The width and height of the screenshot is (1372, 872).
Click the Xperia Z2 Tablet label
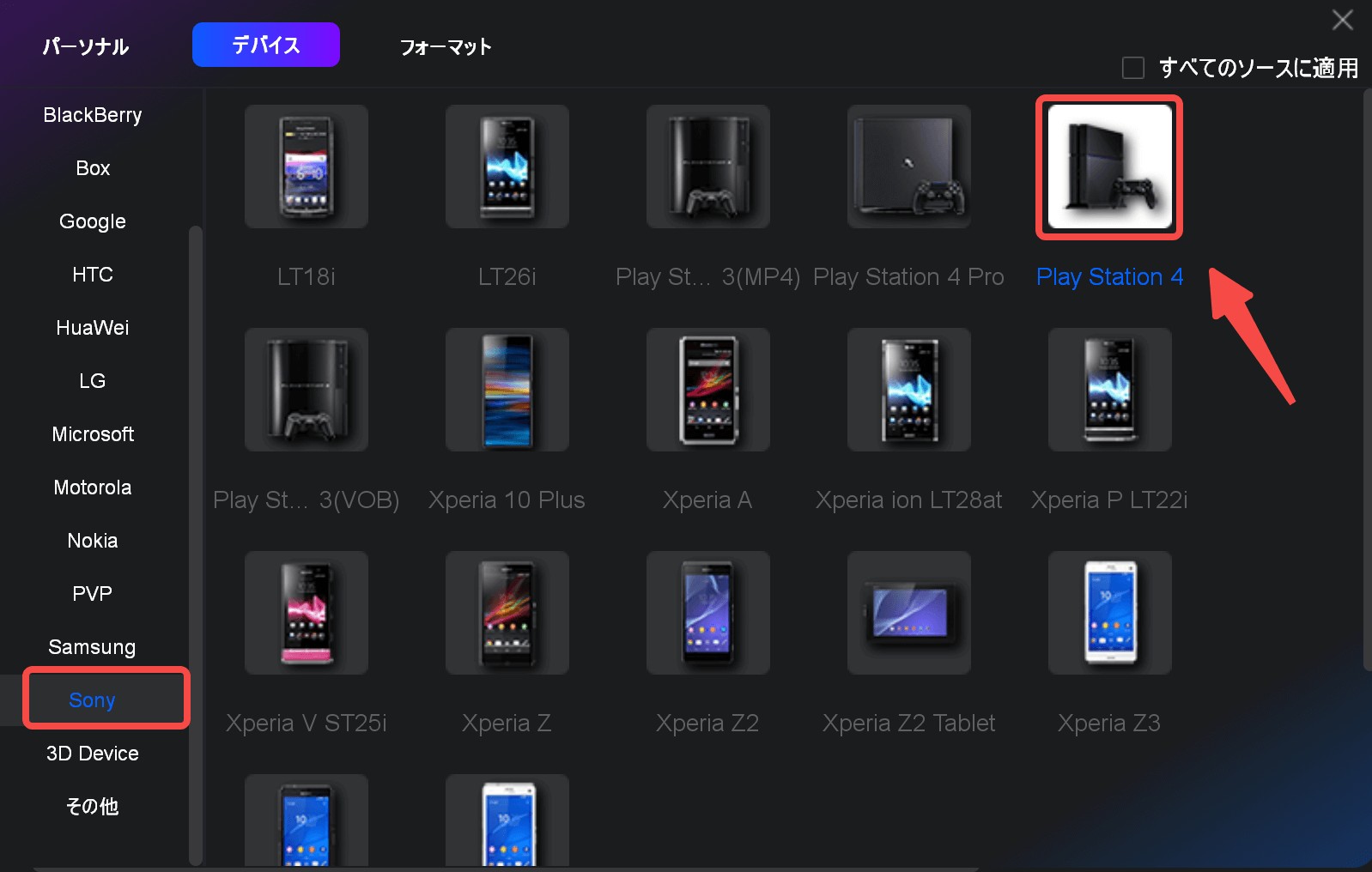pos(909,724)
